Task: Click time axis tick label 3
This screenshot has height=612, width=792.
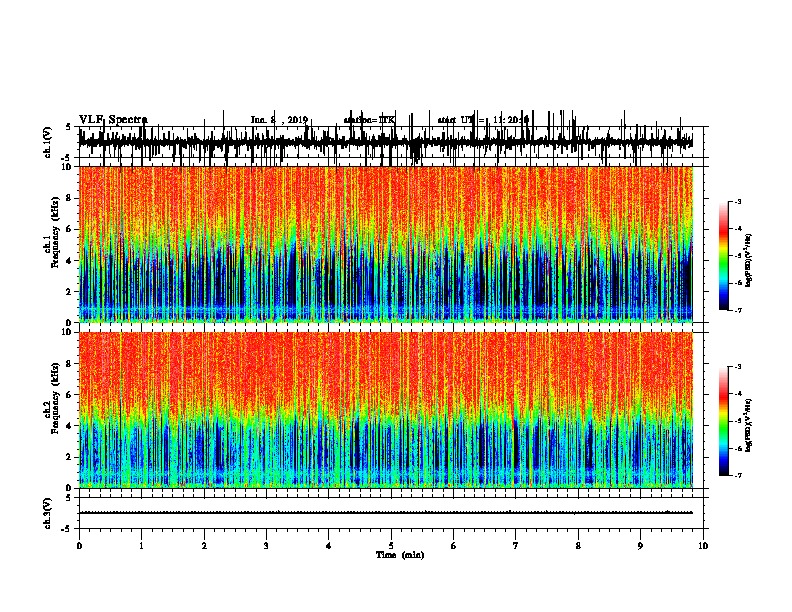Action: pyautogui.click(x=266, y=546)
